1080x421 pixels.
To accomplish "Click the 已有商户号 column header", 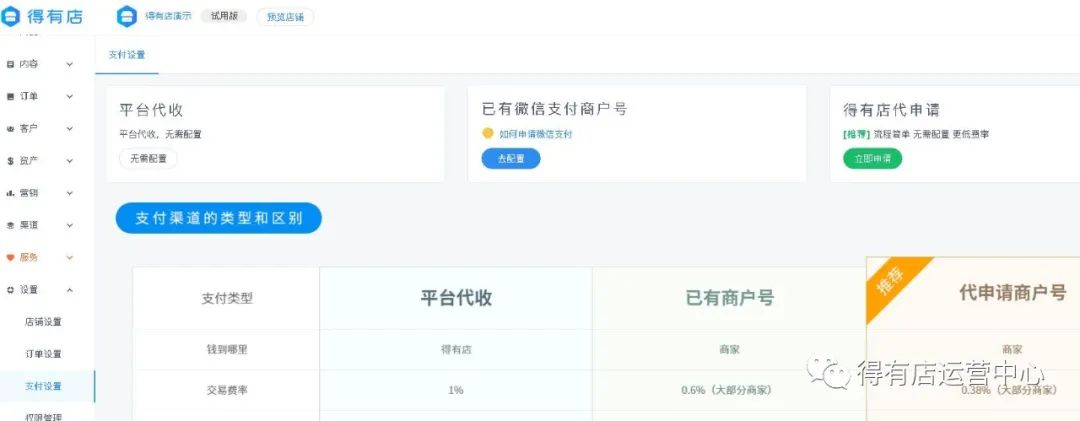I will 730,298.
